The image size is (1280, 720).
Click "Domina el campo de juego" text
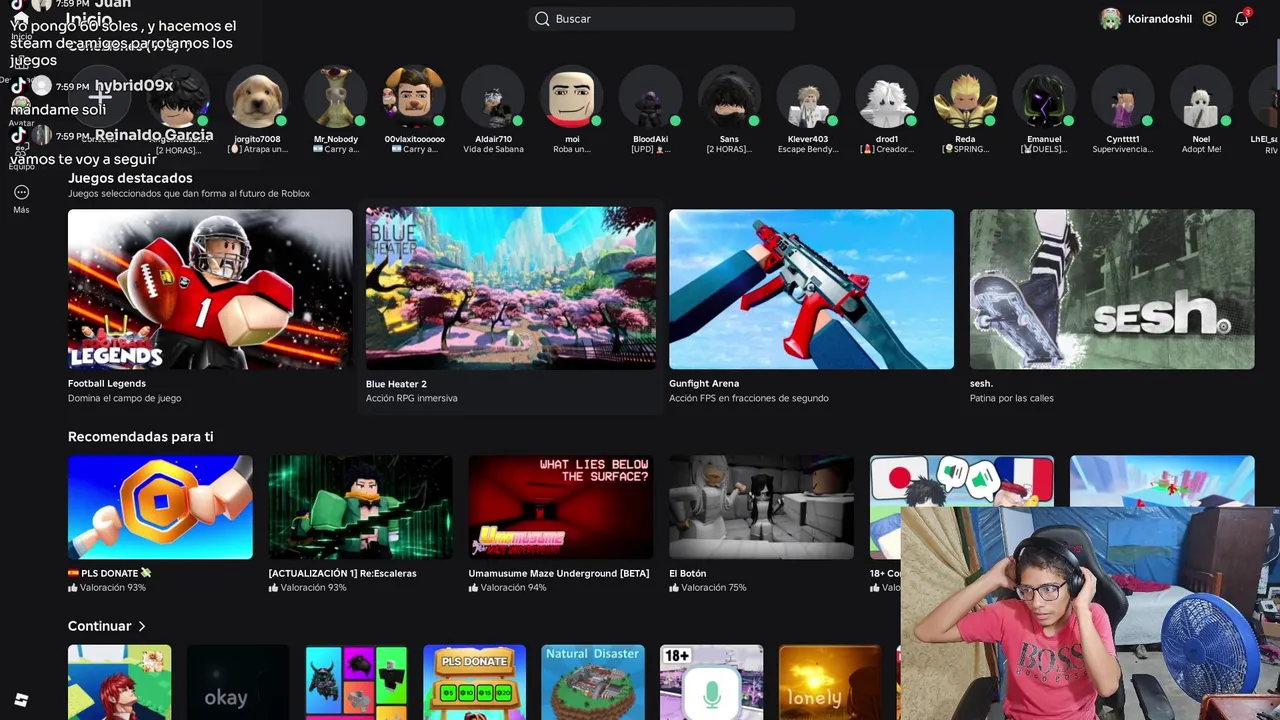(x=125, y=398)
